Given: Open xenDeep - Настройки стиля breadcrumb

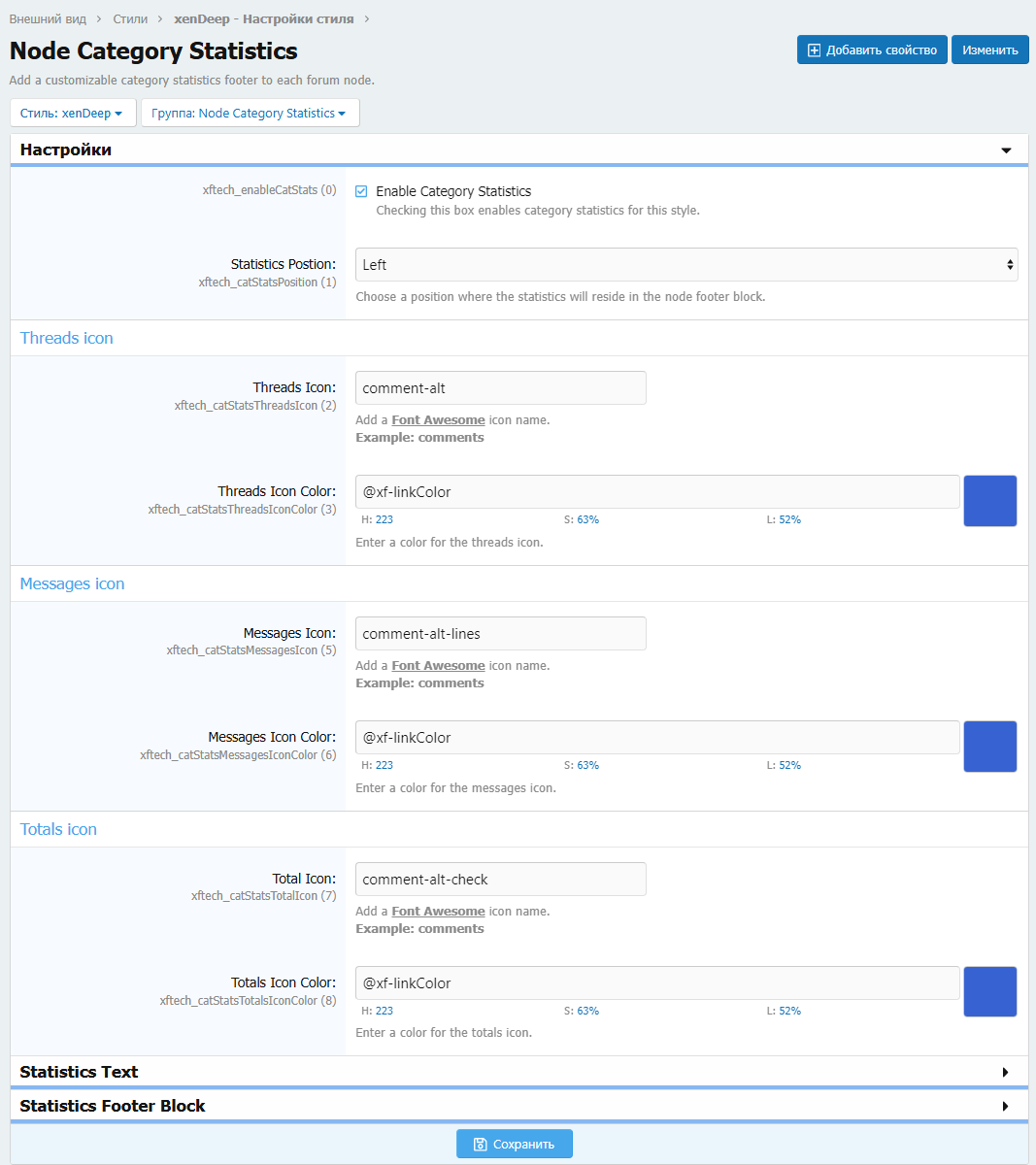Looking at the screenshot, I should 263,19.
